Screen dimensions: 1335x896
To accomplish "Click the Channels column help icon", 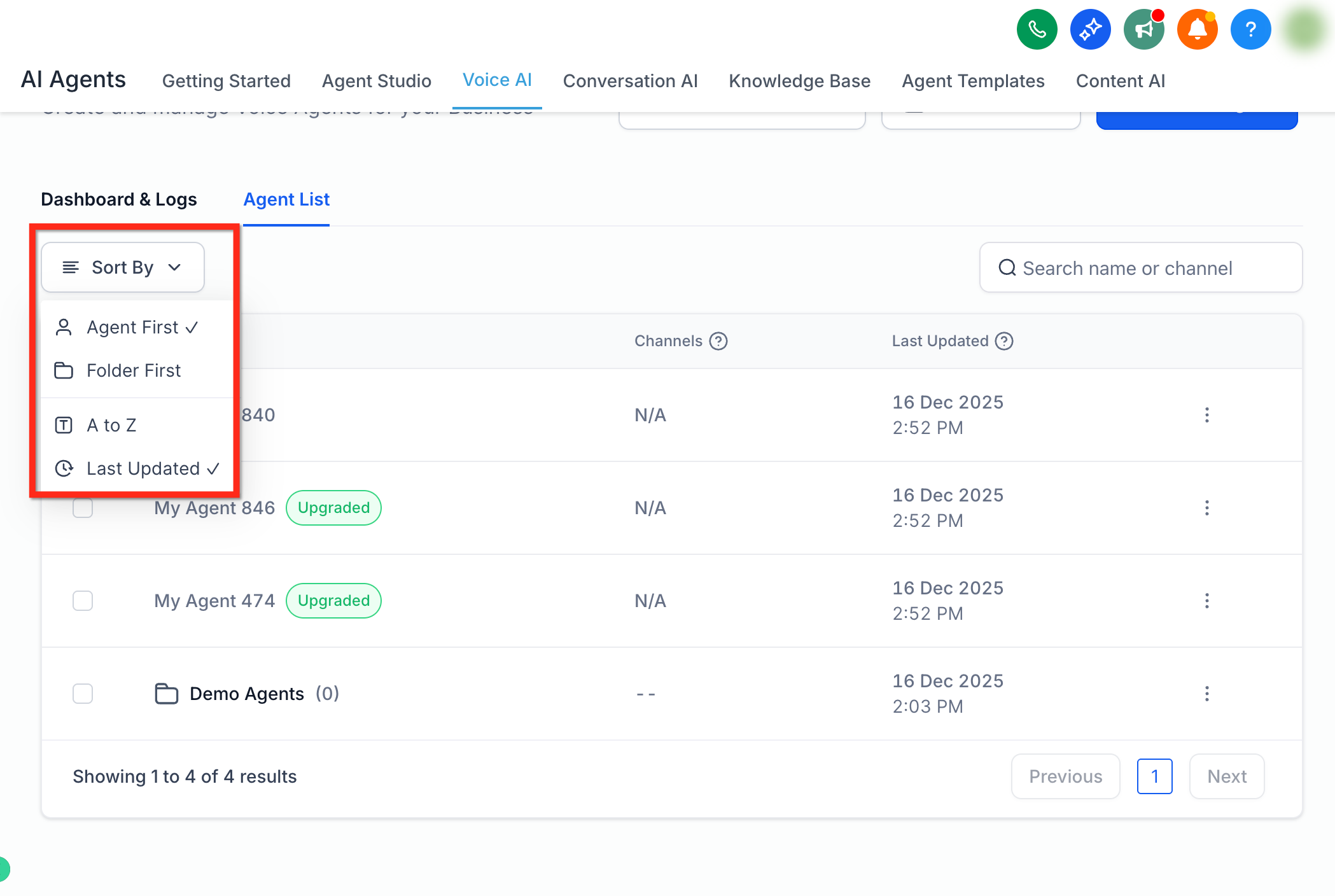I will click(718, 341).
